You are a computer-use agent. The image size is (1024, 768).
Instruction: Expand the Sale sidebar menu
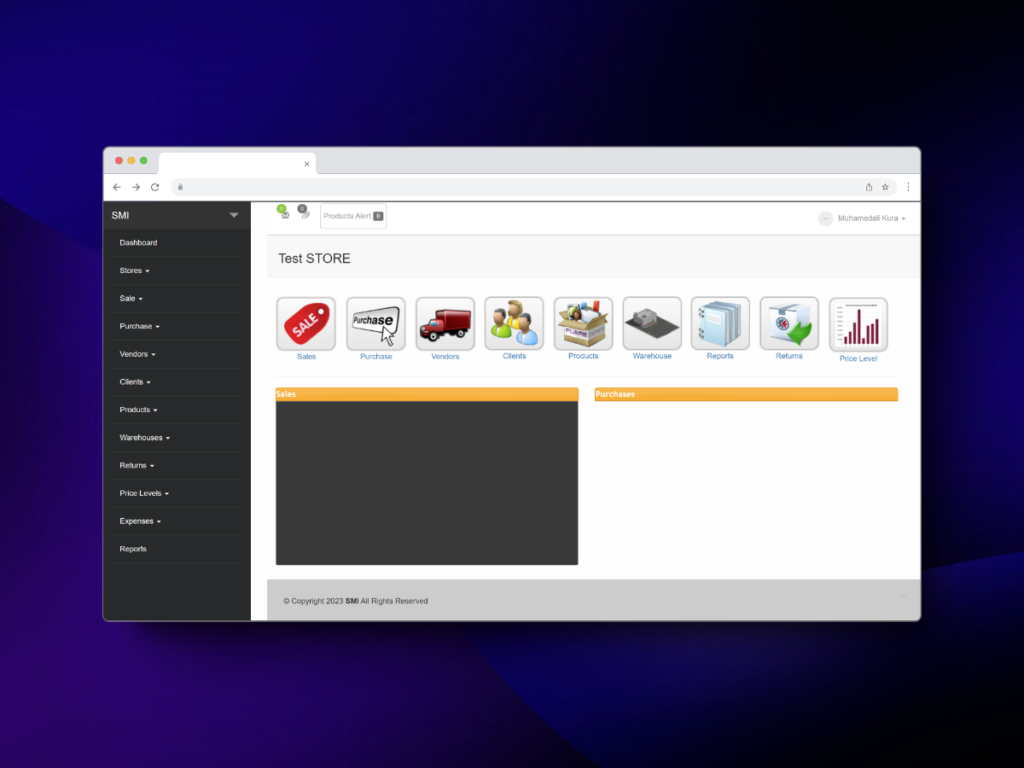click(x=131, y=298)
